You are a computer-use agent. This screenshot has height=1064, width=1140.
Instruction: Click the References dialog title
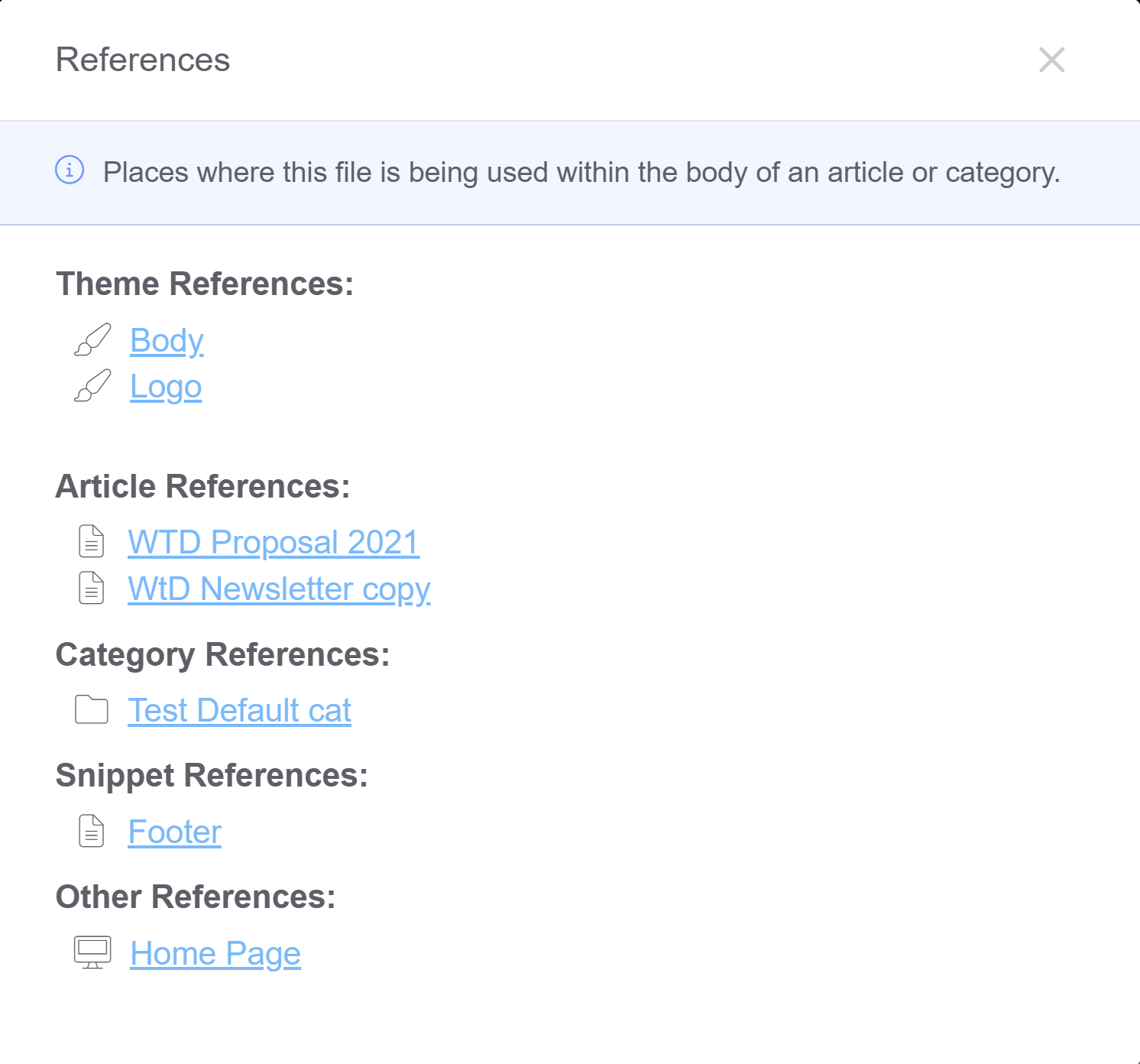tap(143, 60)
